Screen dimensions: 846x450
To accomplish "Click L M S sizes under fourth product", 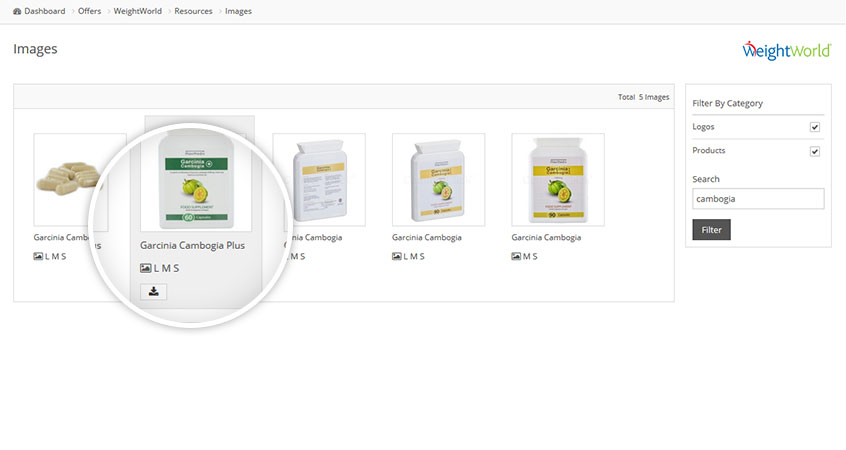I will (x=414, y=256).
